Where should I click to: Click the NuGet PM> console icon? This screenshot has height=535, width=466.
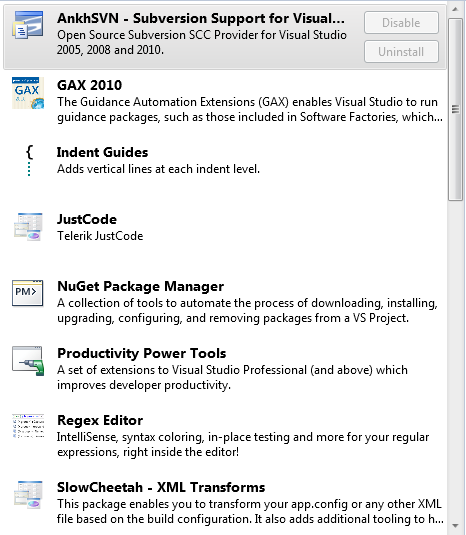tap(28, 293)
